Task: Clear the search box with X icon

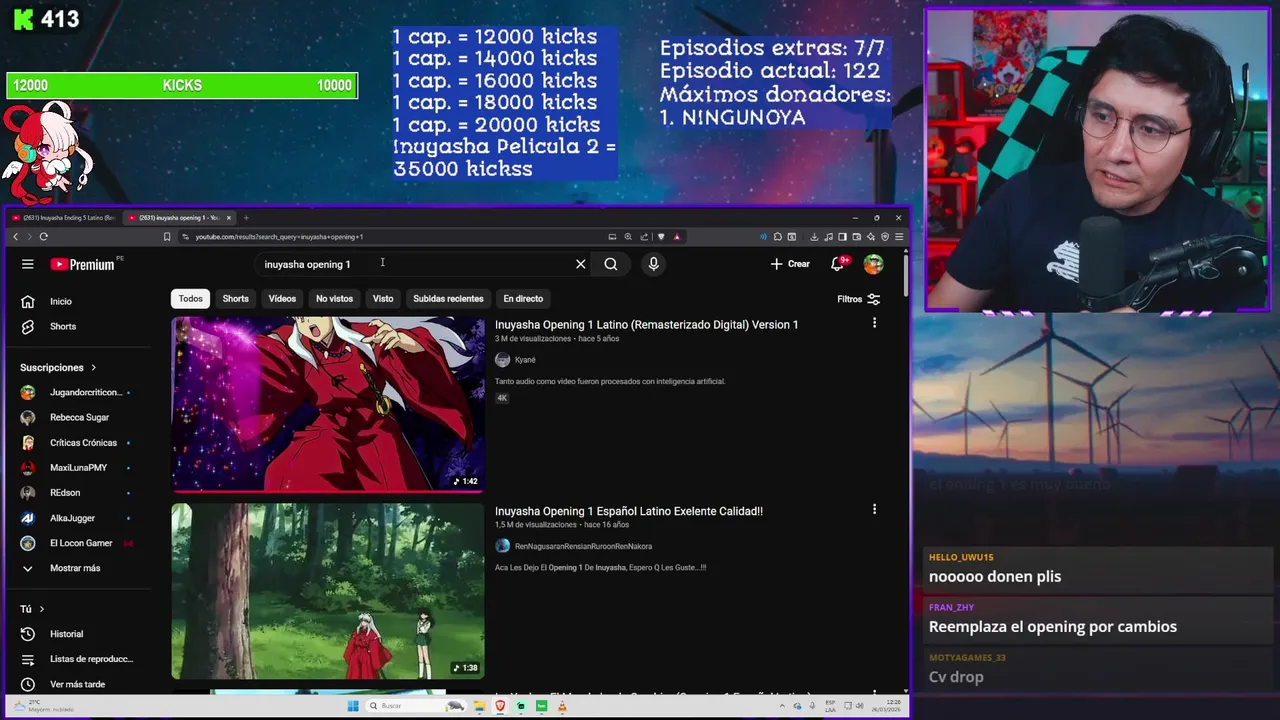Action: [x=580, y=264]
